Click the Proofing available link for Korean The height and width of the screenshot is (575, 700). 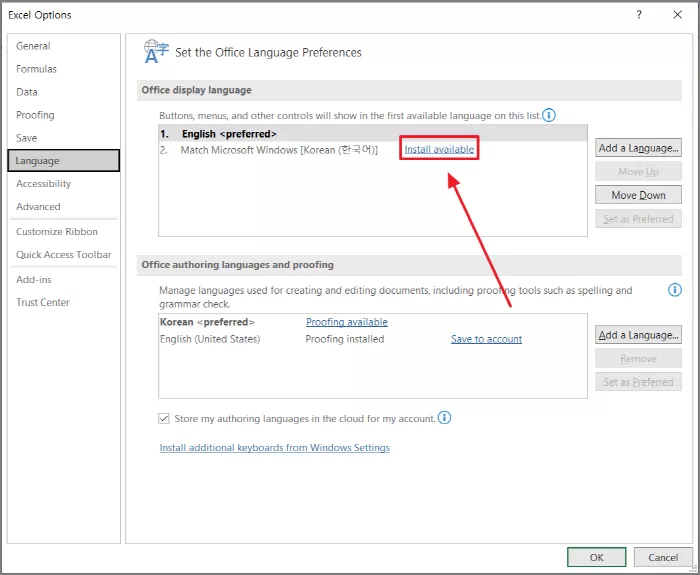coord(347,322)
